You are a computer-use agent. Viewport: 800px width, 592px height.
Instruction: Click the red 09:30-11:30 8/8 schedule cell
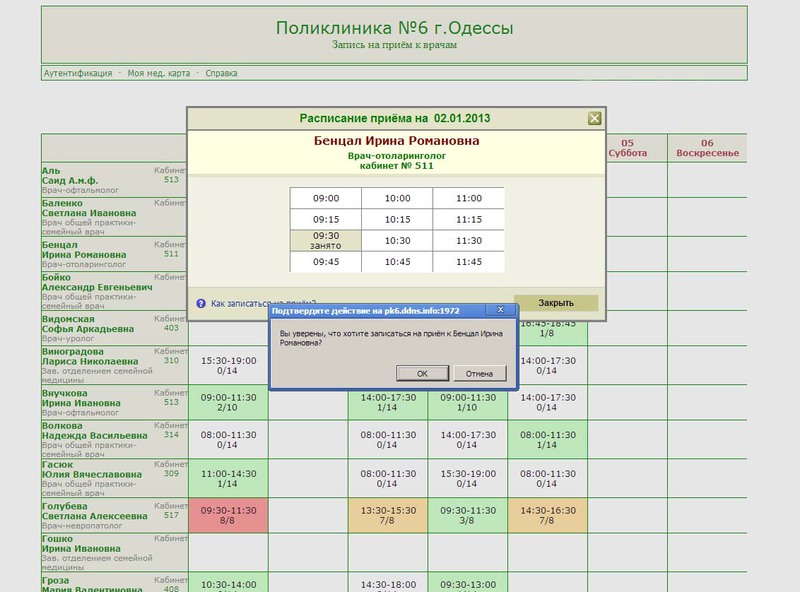point(228,515)
